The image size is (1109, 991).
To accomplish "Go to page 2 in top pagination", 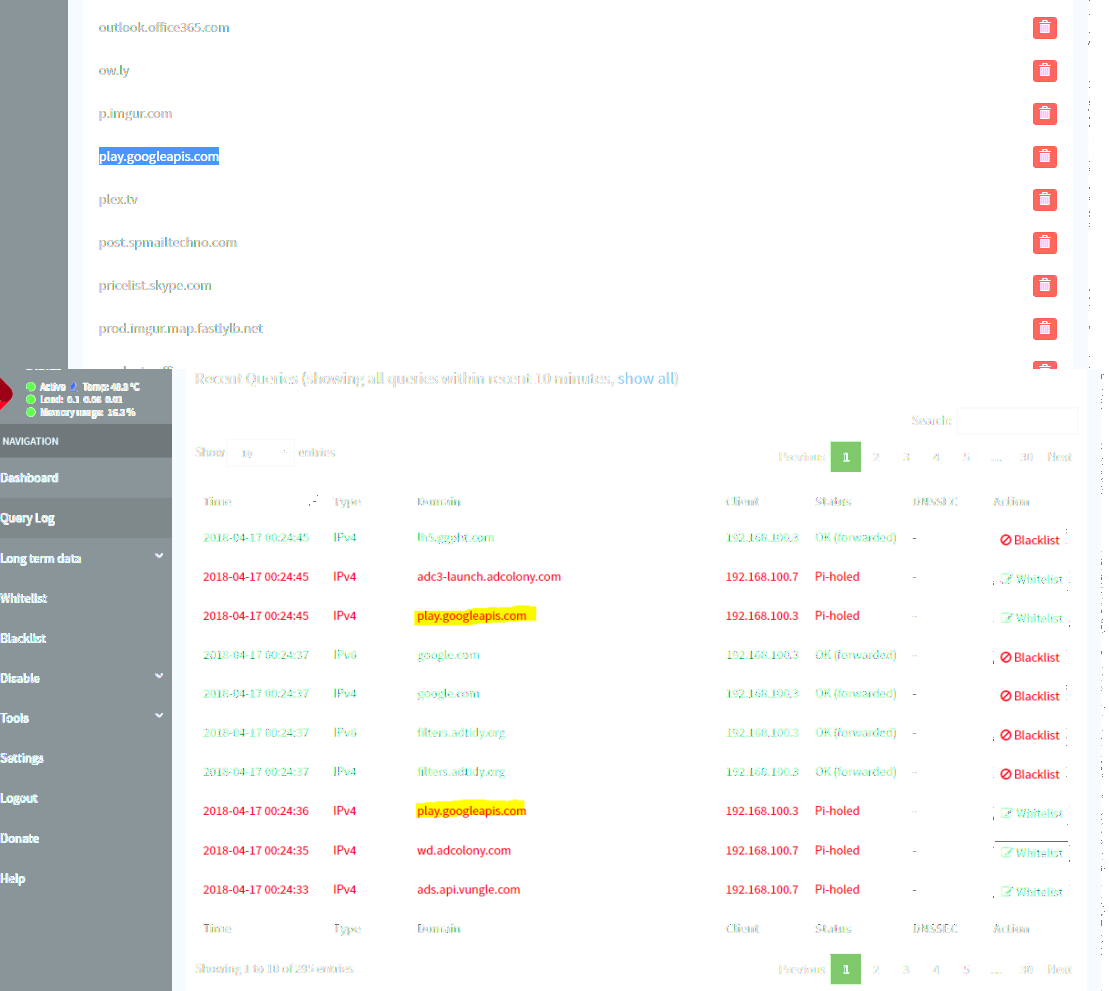I will 875,457.
